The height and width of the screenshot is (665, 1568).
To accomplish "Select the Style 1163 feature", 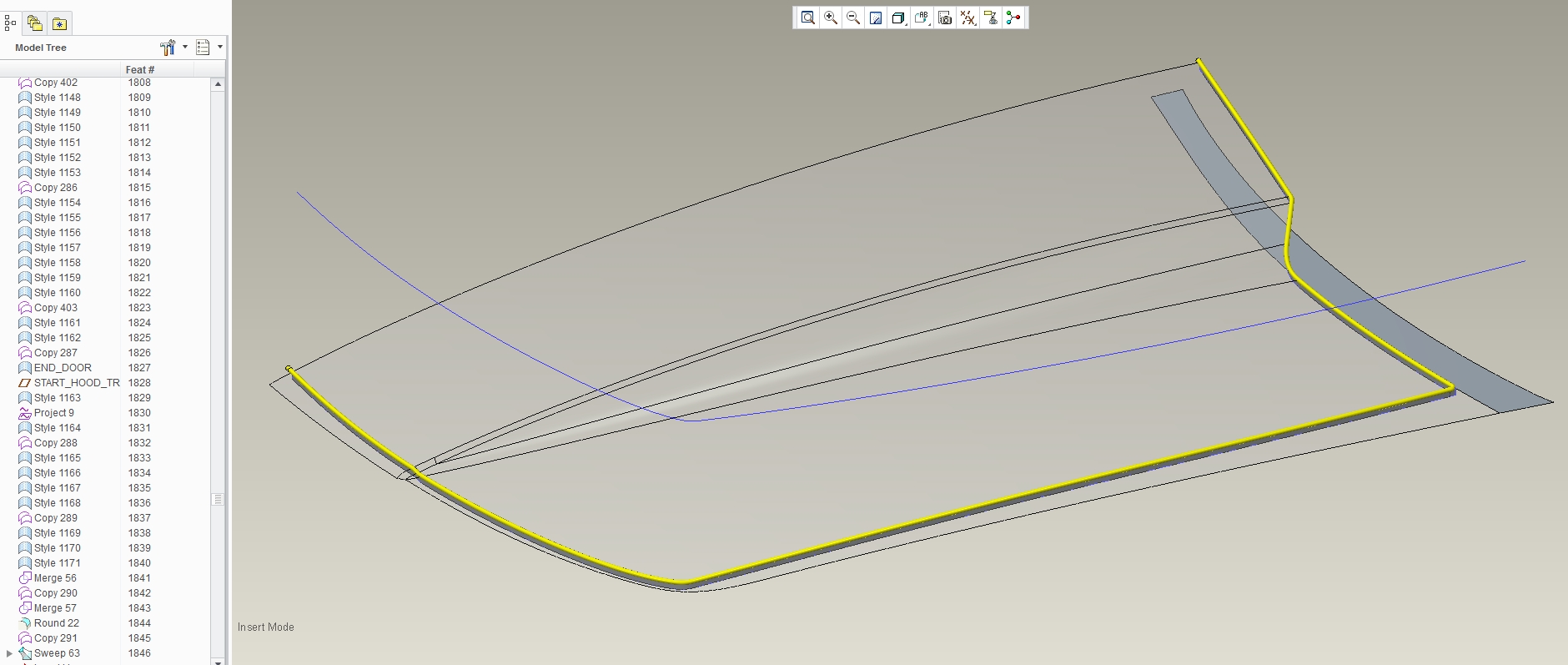I will pyautogui.click(x=58, y=398).
